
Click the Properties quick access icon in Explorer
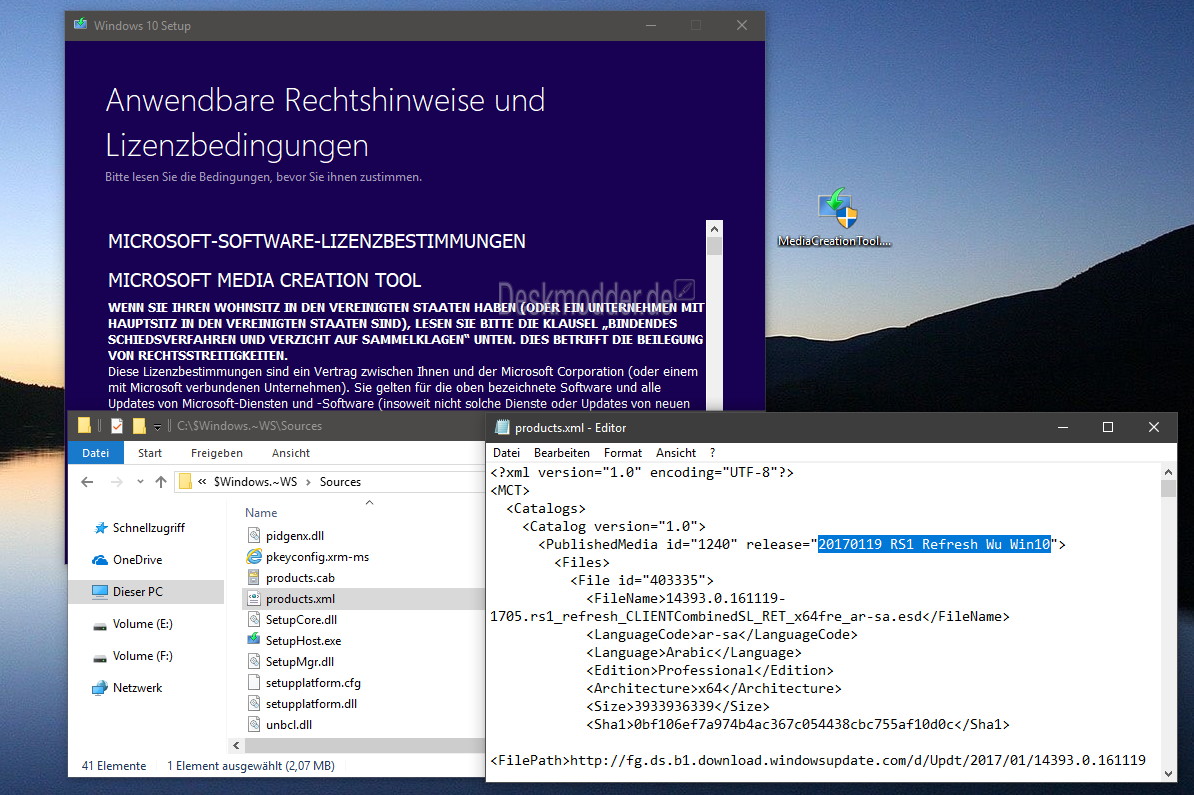(x=117, y=426)
